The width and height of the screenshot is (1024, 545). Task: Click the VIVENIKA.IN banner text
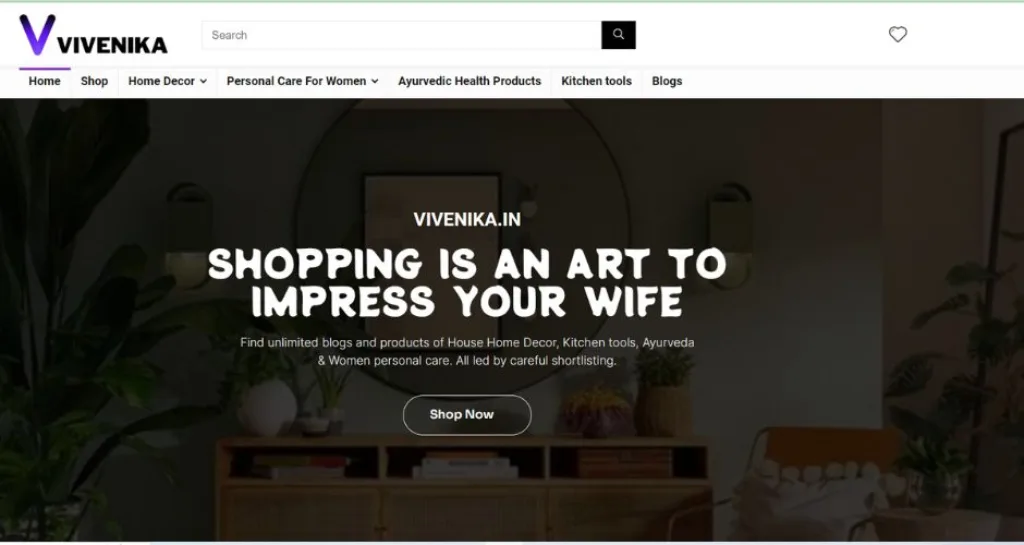coord(467,219)
